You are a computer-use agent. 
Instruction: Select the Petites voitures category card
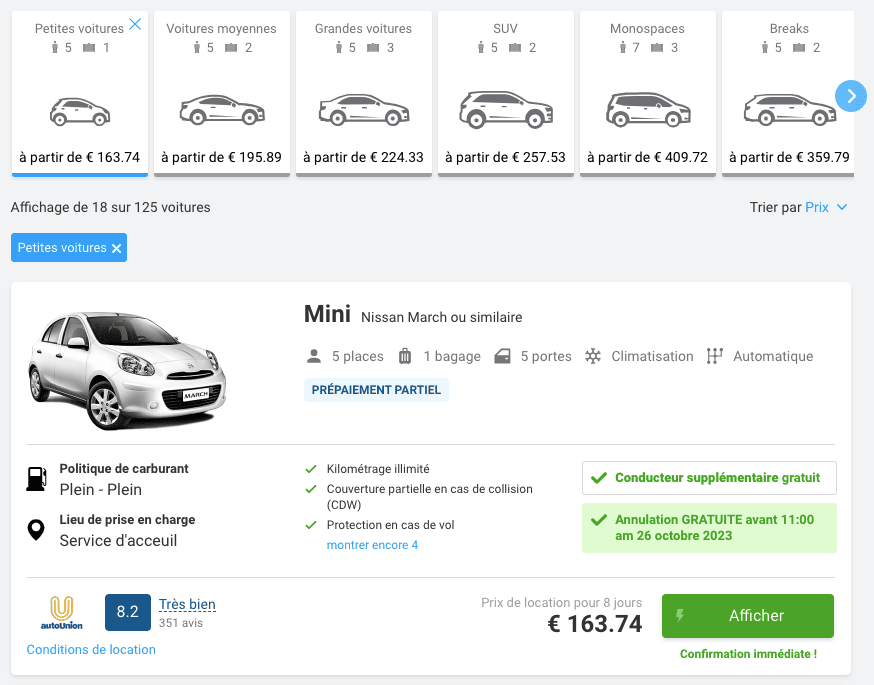[x=80, y=93]
